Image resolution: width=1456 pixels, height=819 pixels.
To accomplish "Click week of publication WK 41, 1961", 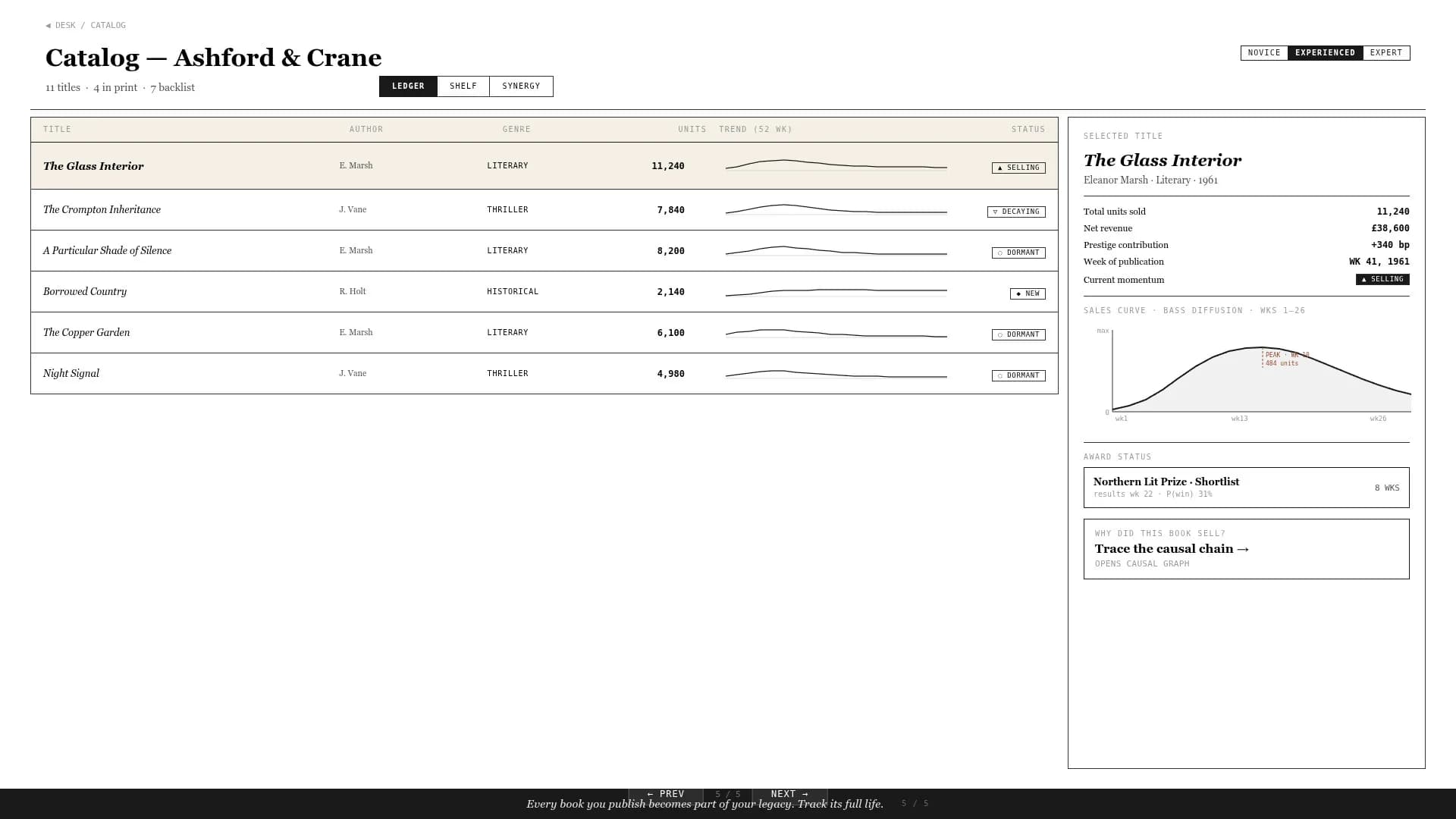I will click(x=1379, y=262).
